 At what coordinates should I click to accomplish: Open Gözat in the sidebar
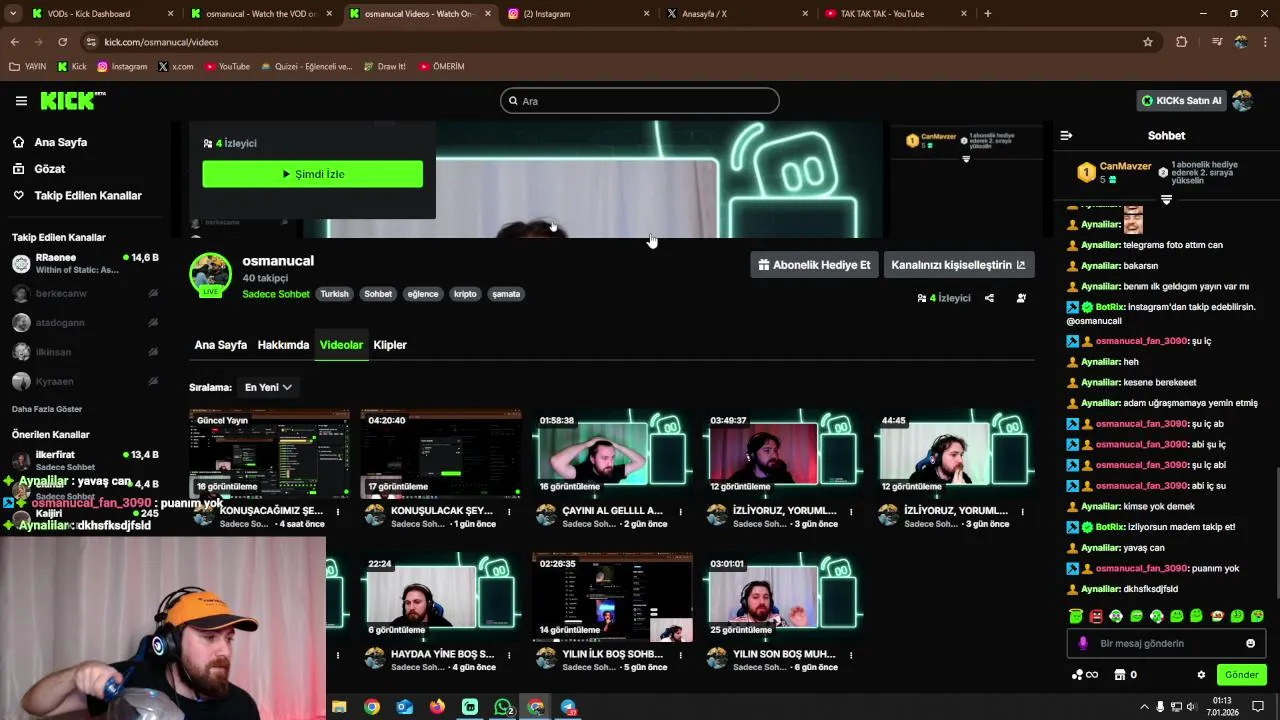tap(49, 169)
